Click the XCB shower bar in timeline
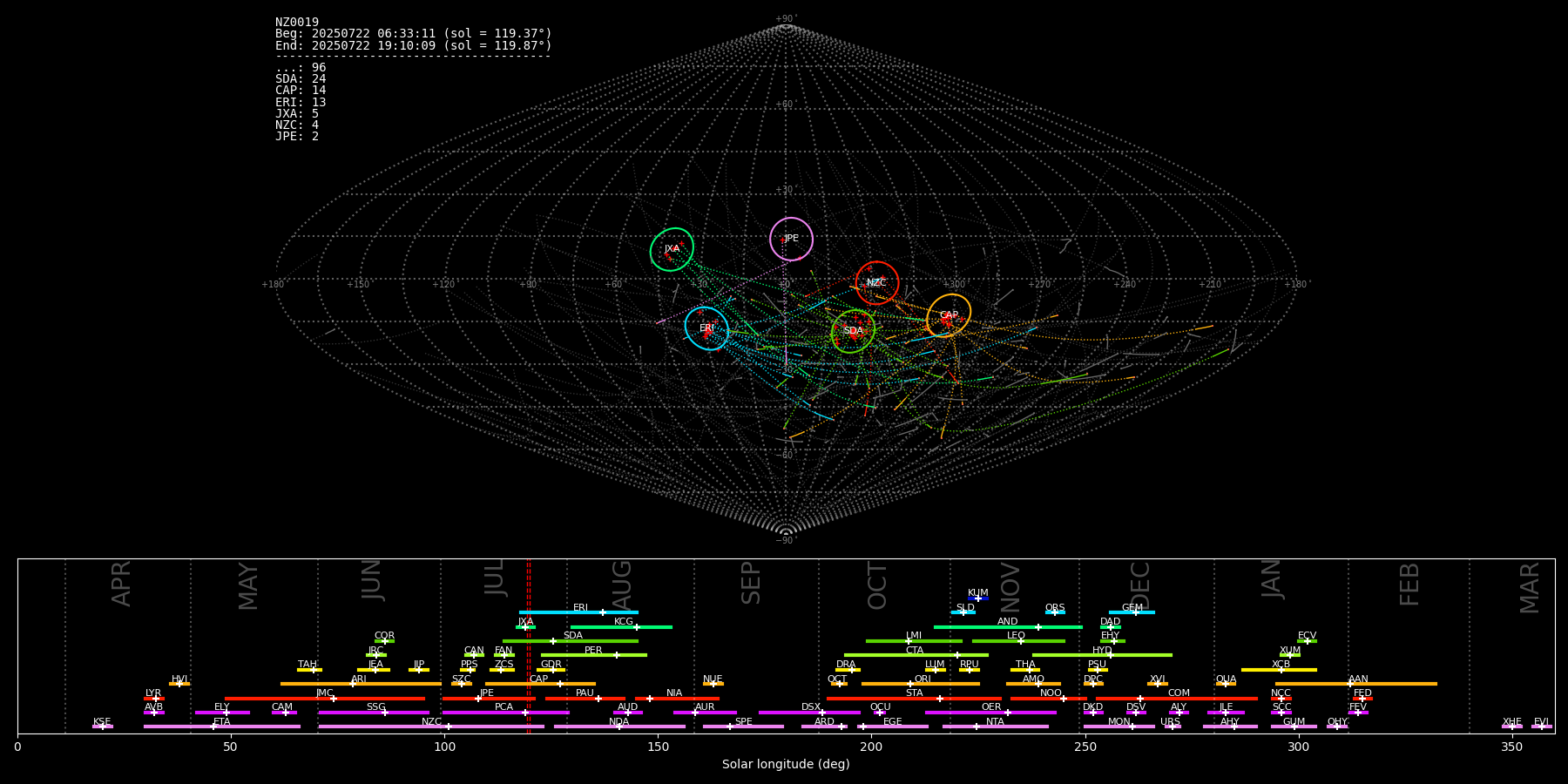 coord(1279,670)
